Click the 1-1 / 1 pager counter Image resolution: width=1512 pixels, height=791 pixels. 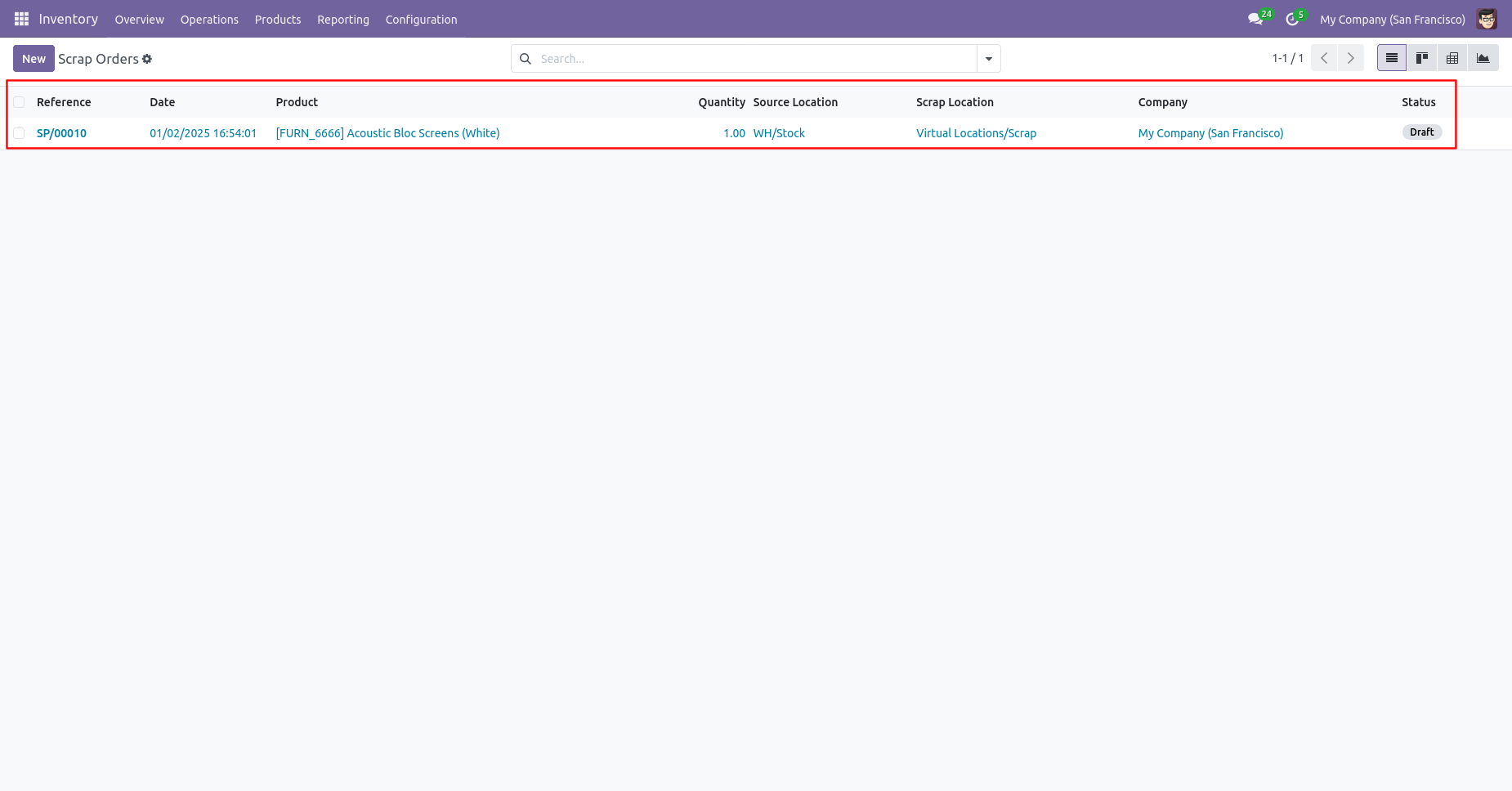(1287, 58)
